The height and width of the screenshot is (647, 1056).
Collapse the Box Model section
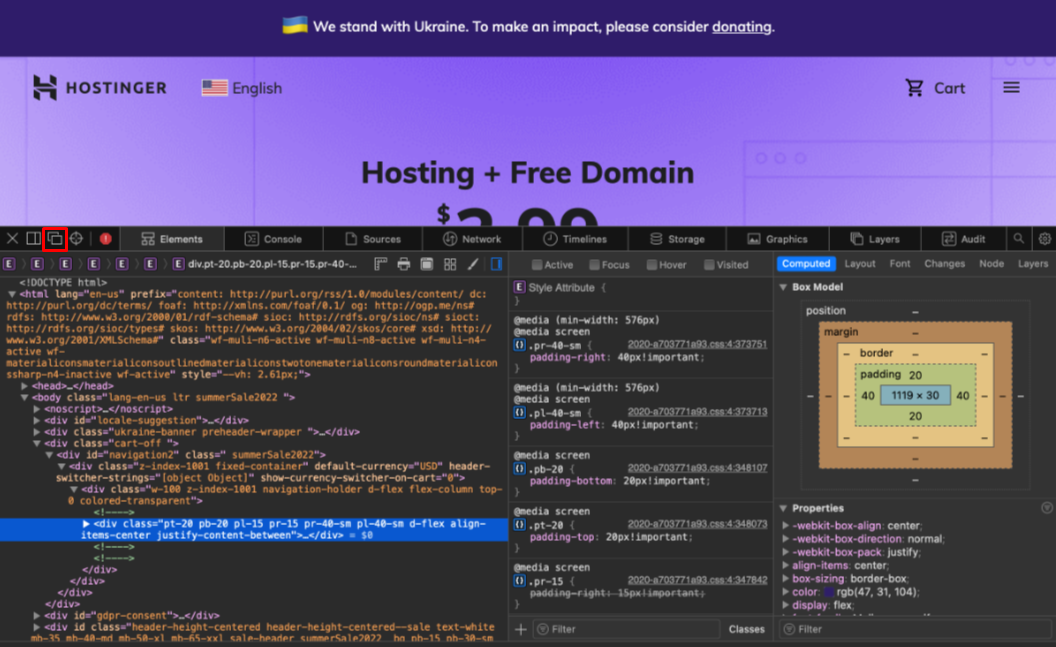(784, 286)
